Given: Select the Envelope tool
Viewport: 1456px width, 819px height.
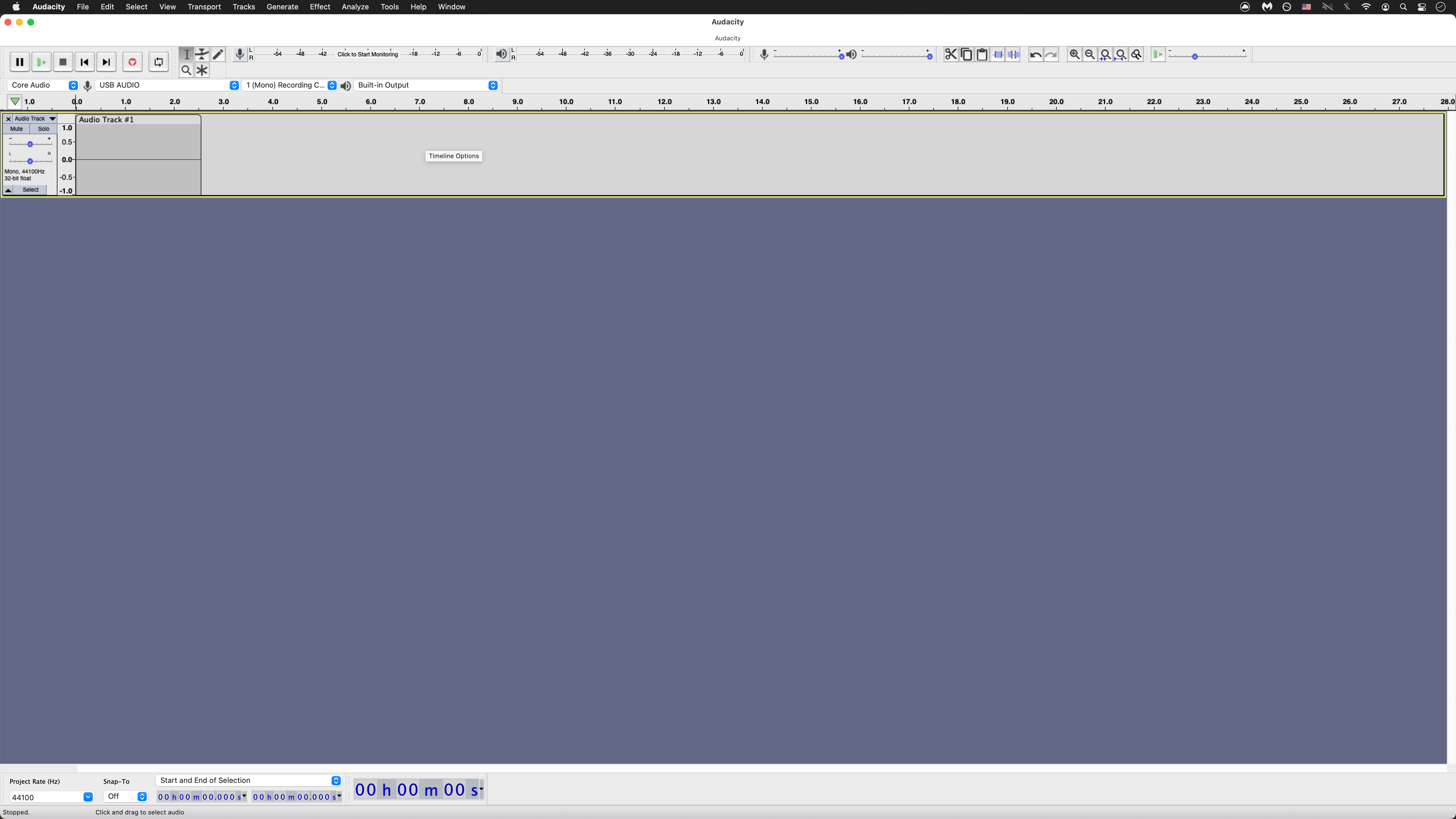Looking at the screenshot, I should (x=202, y=54).
